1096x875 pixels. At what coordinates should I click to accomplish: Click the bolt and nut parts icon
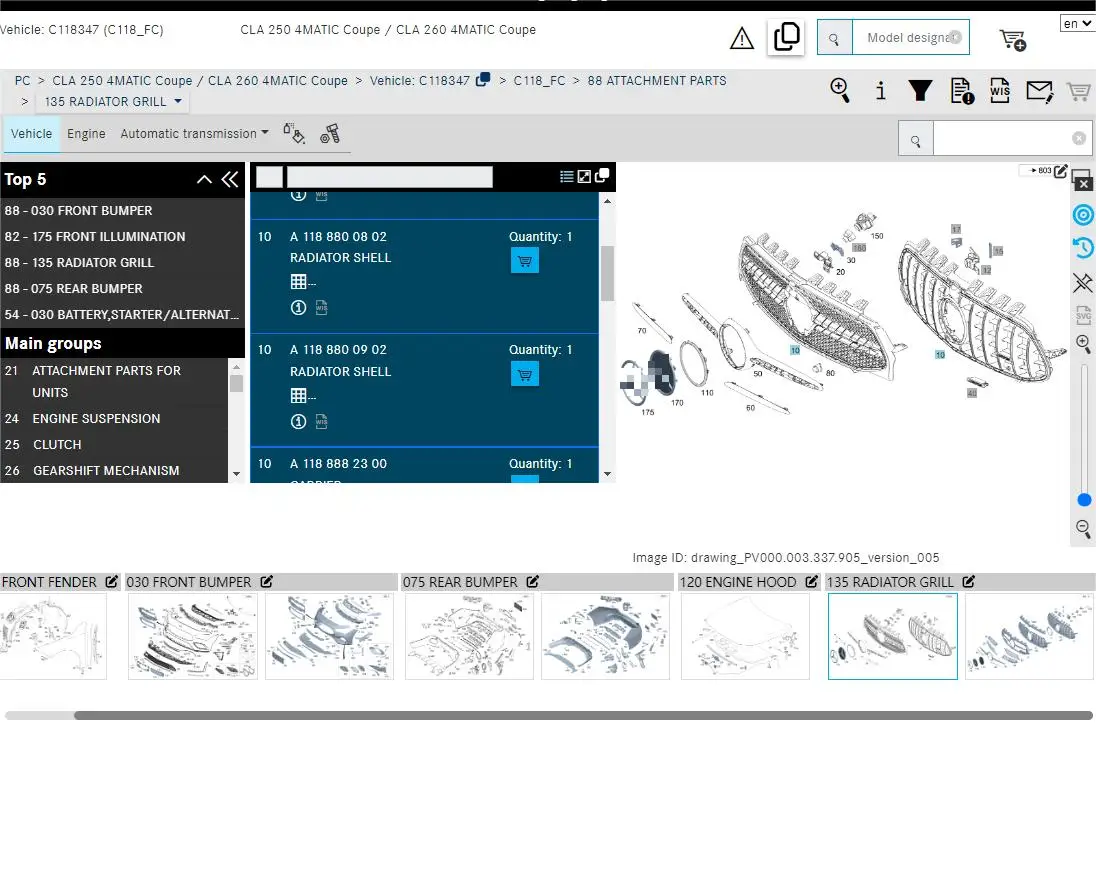pyautogui.click(x=330, y=133)
